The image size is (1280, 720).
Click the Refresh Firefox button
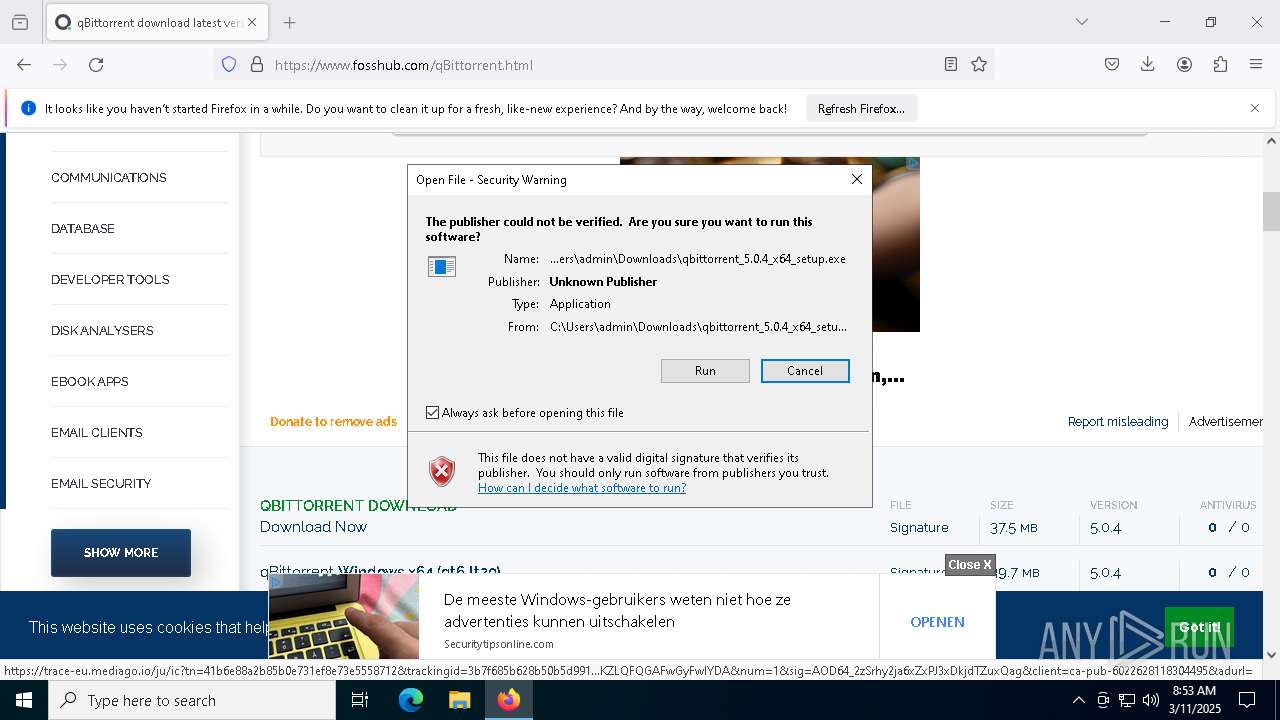coord(861,109)
